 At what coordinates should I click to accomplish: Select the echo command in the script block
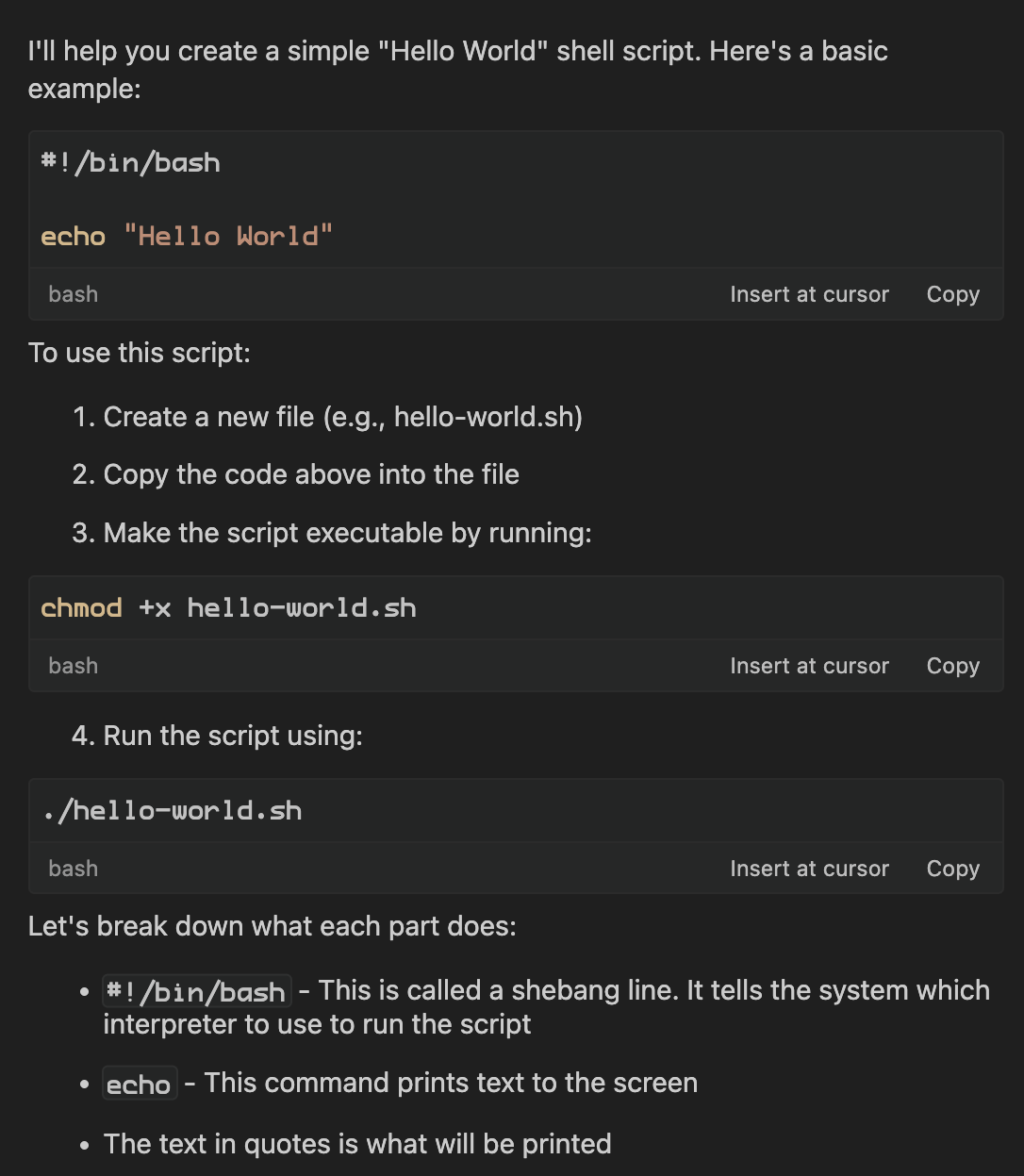(73, 235)
